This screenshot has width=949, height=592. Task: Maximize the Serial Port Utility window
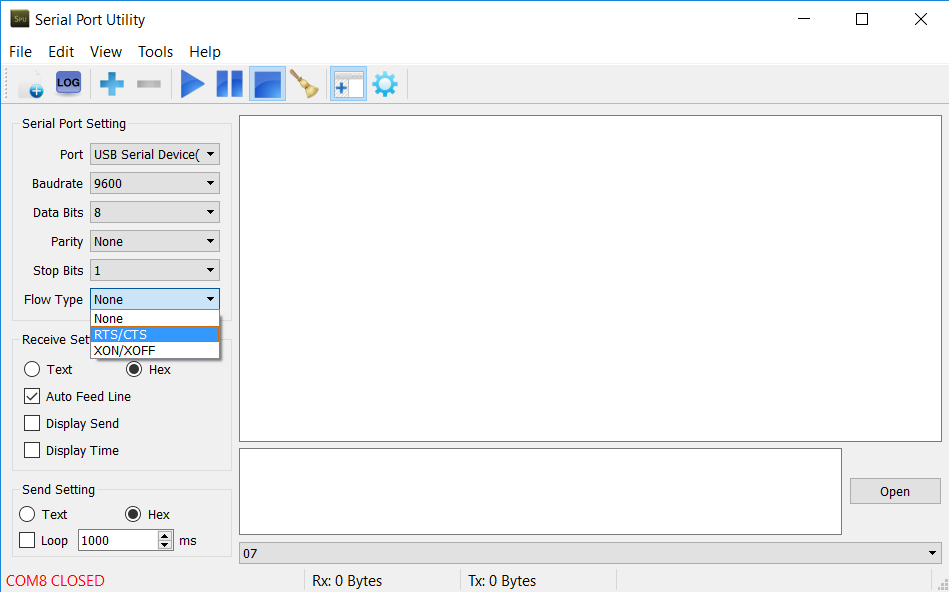pos(862,19)
